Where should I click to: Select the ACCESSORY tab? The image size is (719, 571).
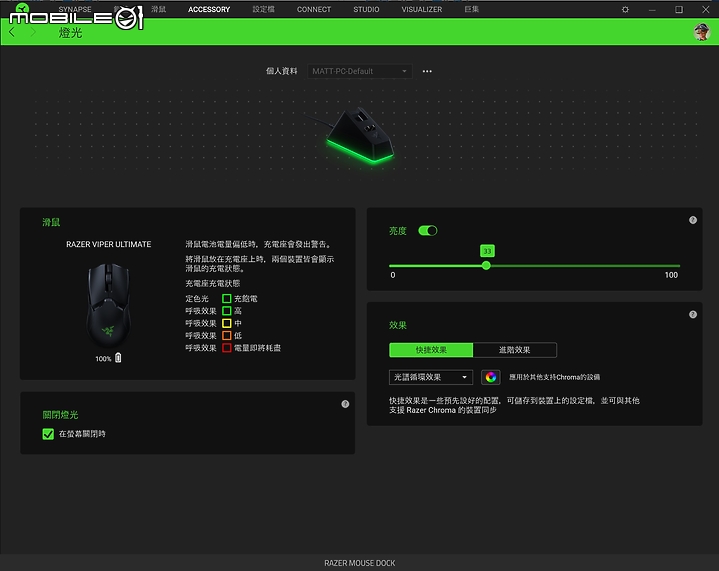209,9
